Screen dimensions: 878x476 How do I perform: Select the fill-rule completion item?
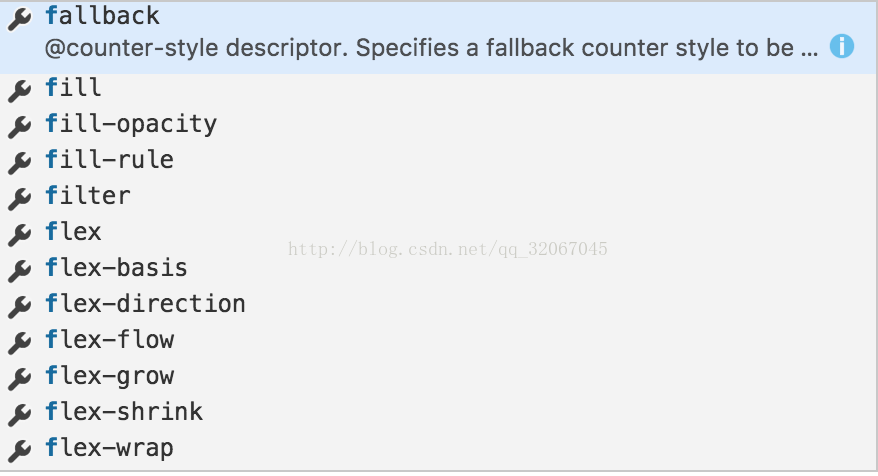click(438, 160)
